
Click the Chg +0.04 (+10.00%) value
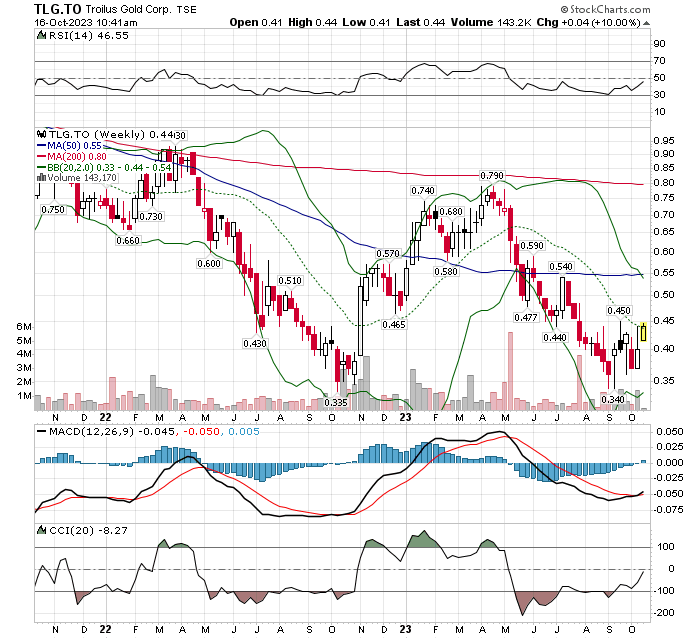[588, 22]
